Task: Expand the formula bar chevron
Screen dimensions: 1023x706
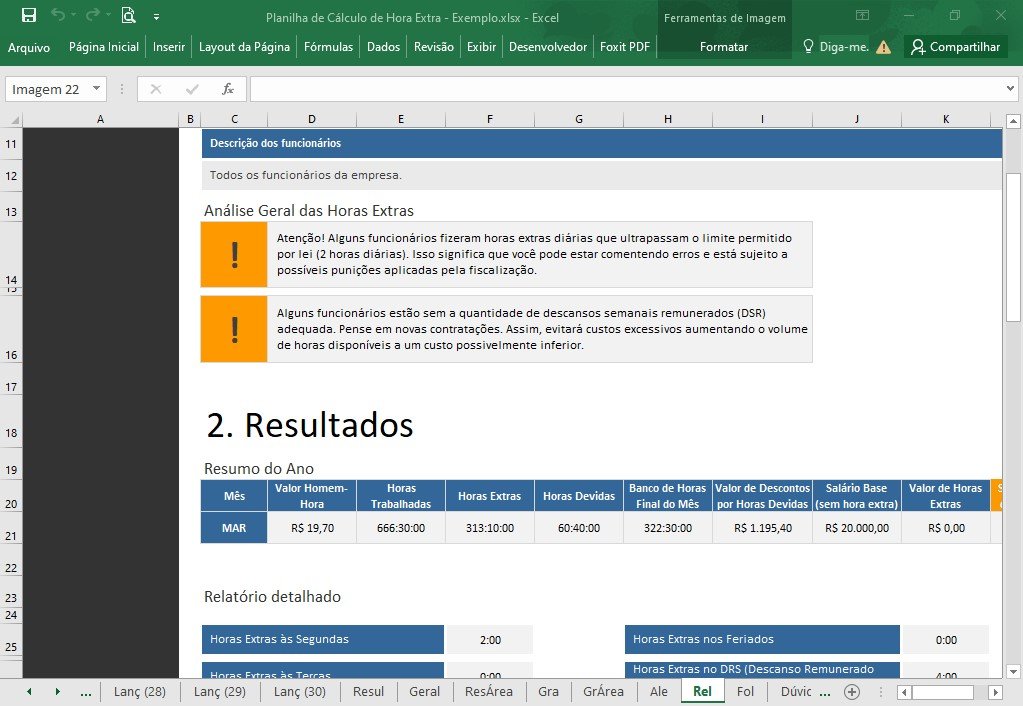Action: (1010, 89)
